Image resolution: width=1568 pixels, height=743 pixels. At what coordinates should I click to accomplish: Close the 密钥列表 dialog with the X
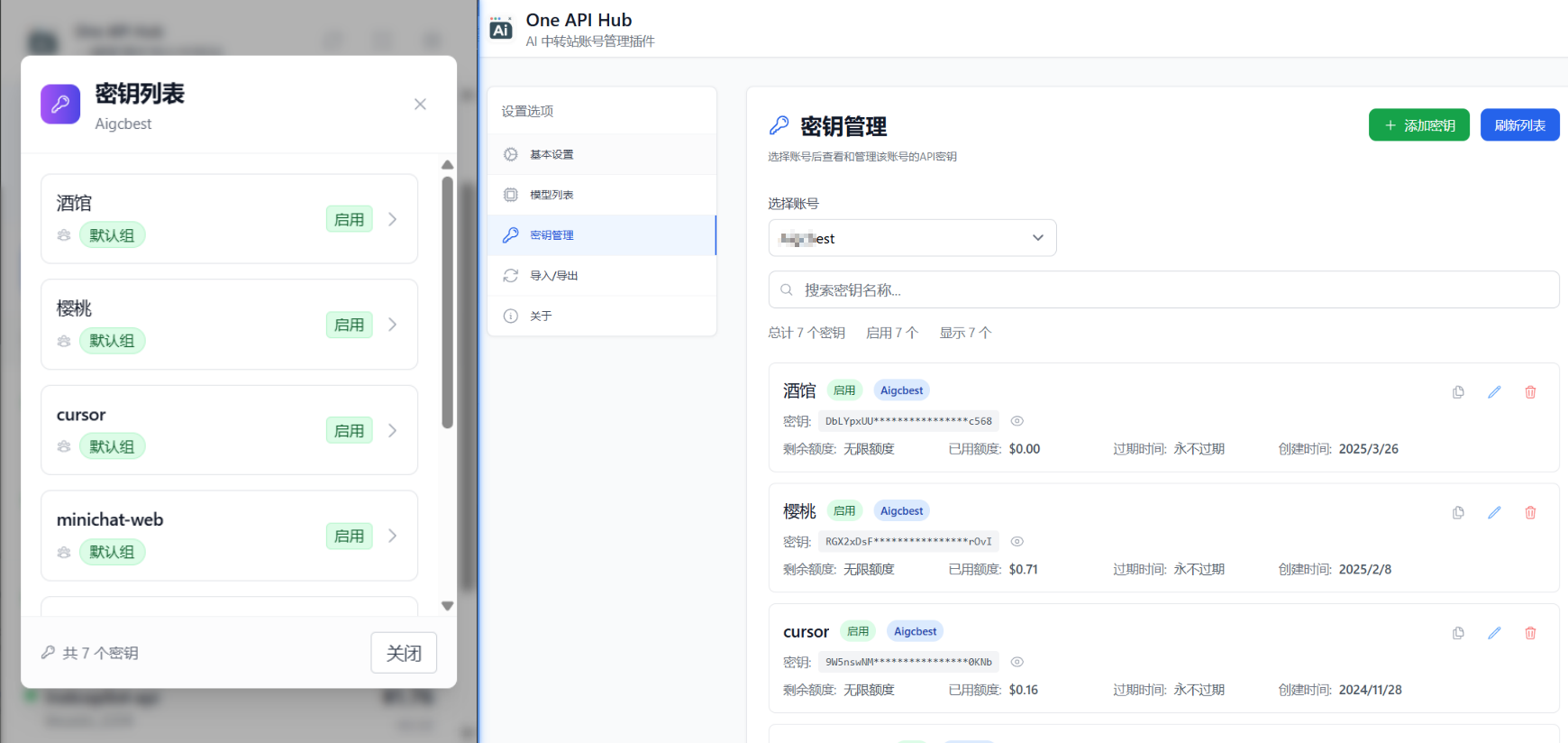click(x=420, y=105)
